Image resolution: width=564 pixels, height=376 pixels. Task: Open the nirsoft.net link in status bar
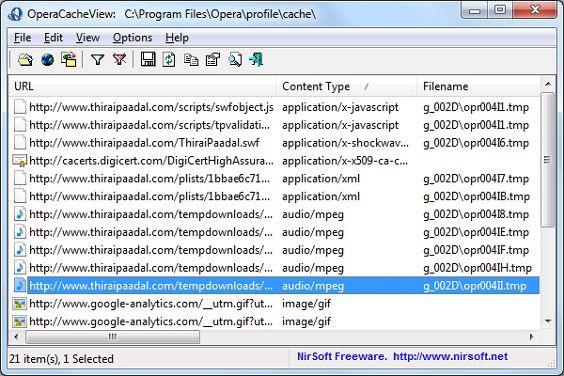[450, 356]
